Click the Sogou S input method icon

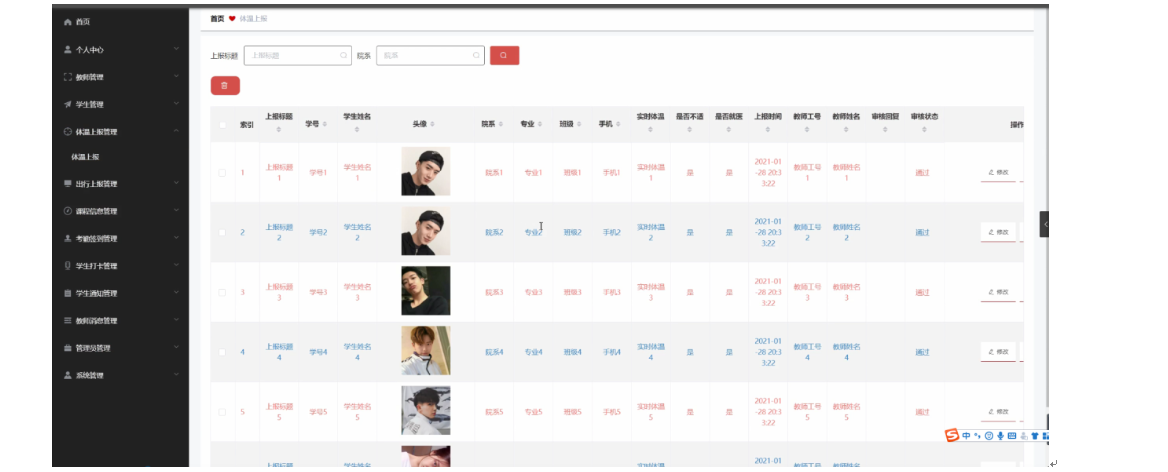[x=952, y=436]
